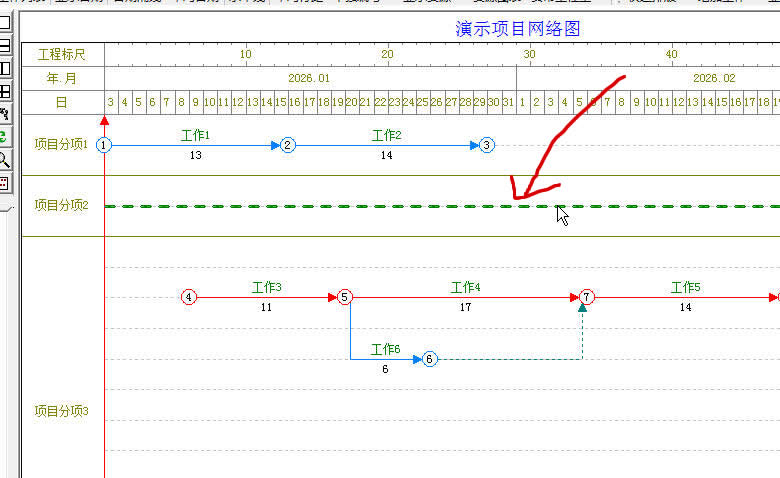This screenshot has width=780, height=478.
Task: Click red node 5 on critical path
Action: pyautogui.click(x=344, y=297)
